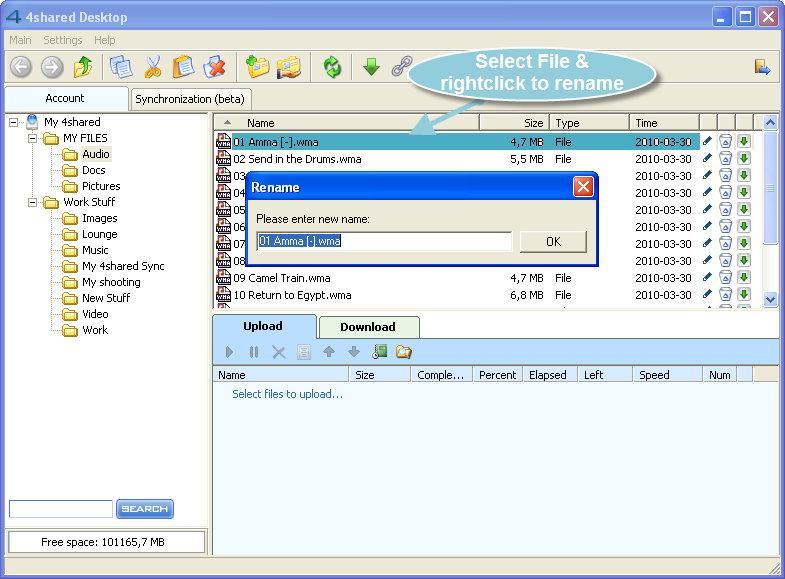Open the Pictures folder
Image resolution: width=785 pixels, height=579 pixels.
101,186
